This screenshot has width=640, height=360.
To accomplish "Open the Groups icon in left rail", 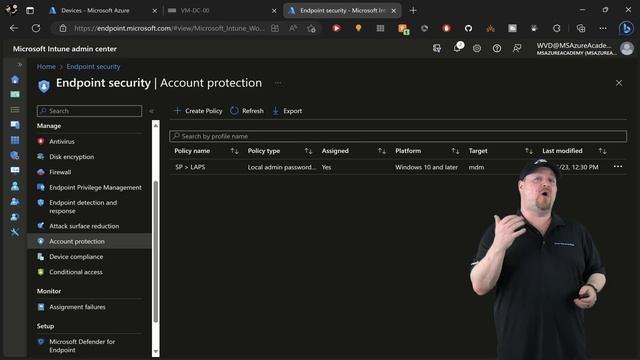I will click(15, 201).
